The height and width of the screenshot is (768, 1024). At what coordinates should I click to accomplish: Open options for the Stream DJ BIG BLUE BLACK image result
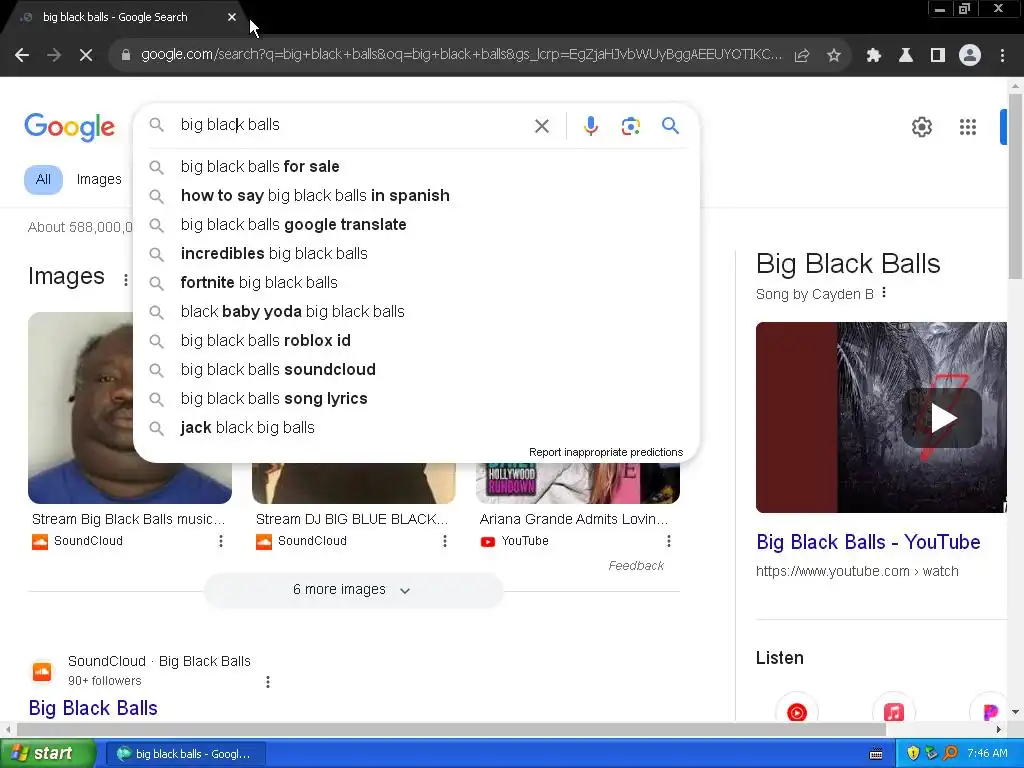coord(445,541)
